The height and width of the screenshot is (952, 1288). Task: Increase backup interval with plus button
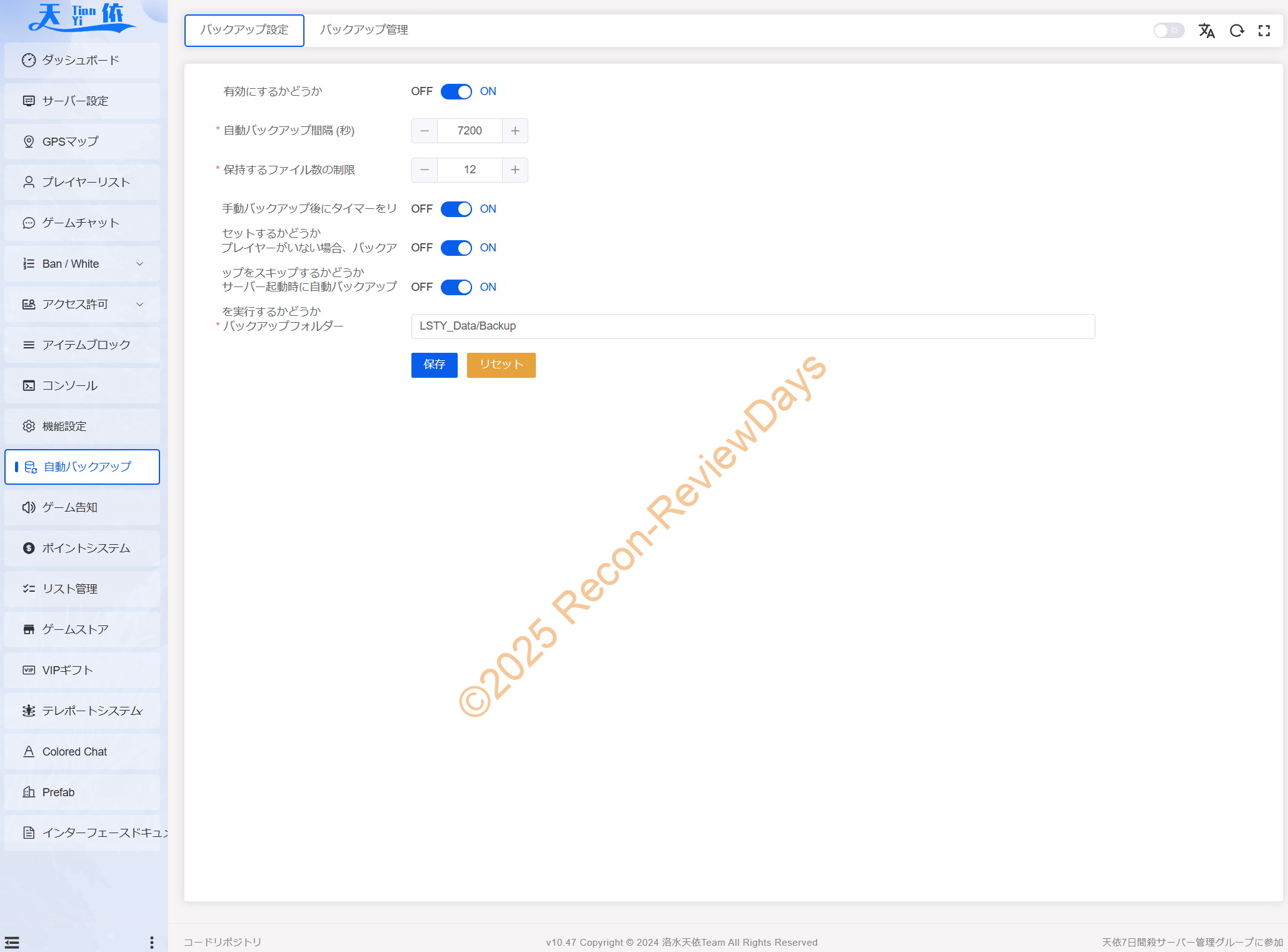click(515, 131)
